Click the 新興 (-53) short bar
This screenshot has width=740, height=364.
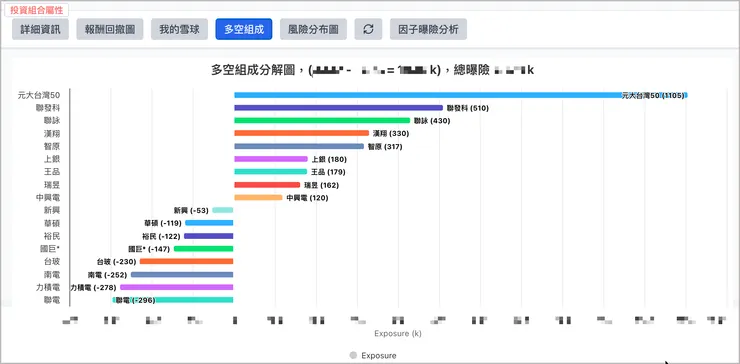223,210
